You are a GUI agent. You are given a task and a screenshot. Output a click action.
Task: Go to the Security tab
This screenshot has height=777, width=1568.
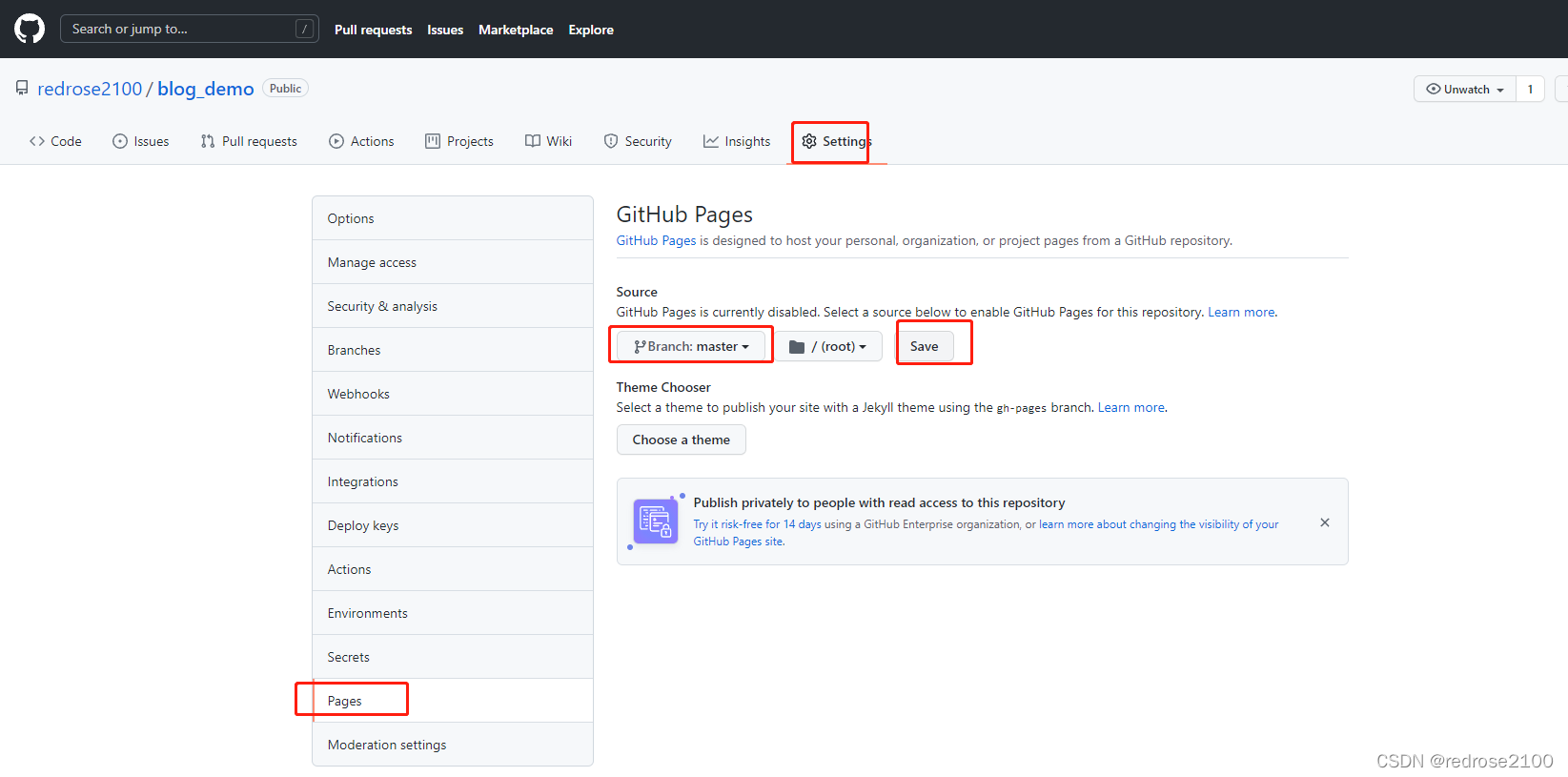638,141
